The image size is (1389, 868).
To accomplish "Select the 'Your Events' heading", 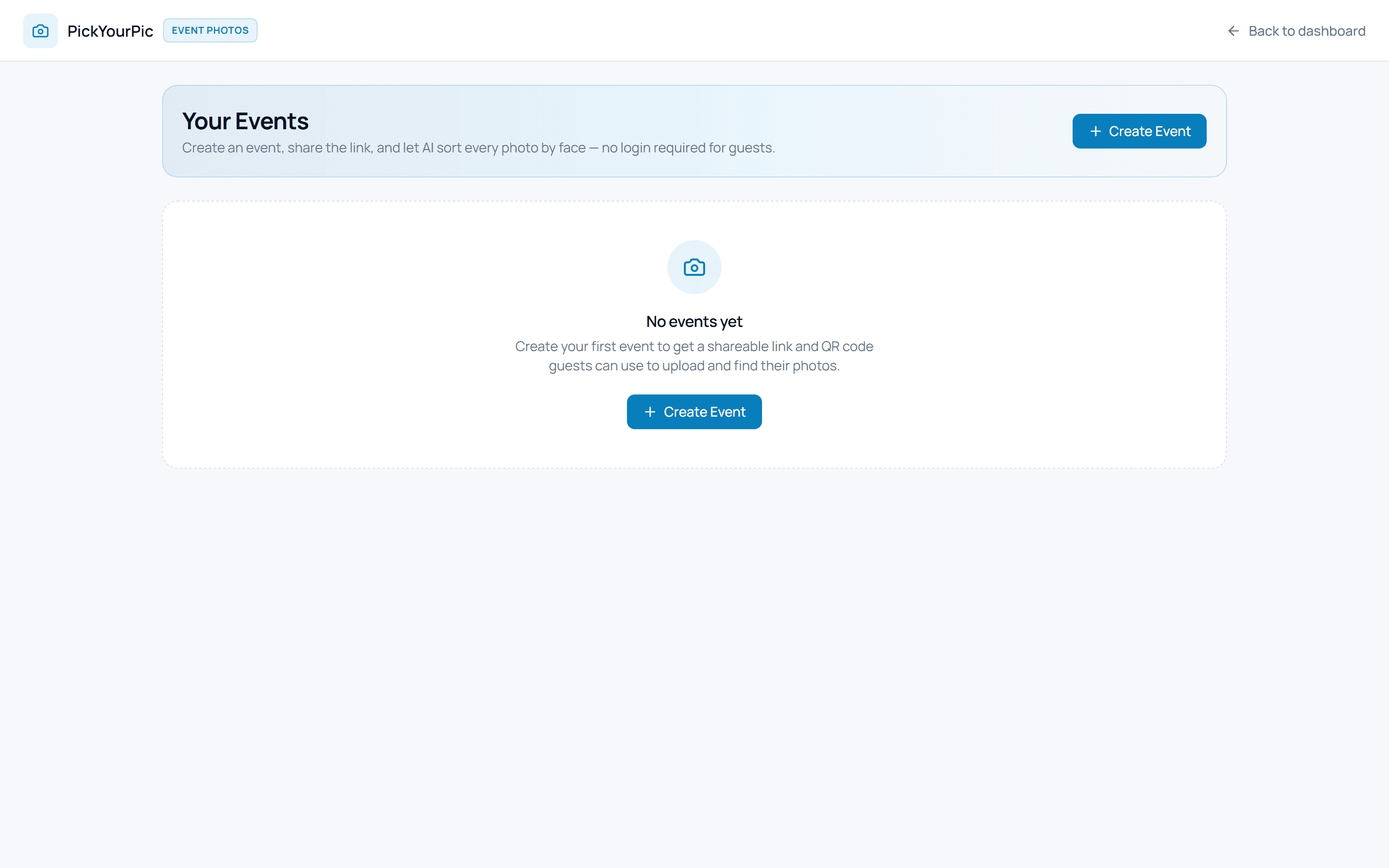I will click(245, 121).
